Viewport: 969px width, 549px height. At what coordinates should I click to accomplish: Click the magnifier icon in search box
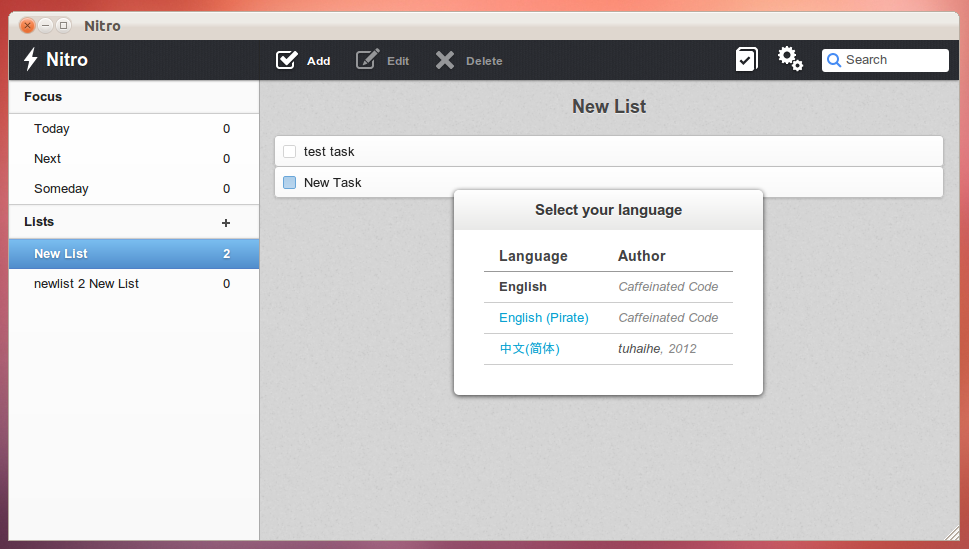point(834,60)
